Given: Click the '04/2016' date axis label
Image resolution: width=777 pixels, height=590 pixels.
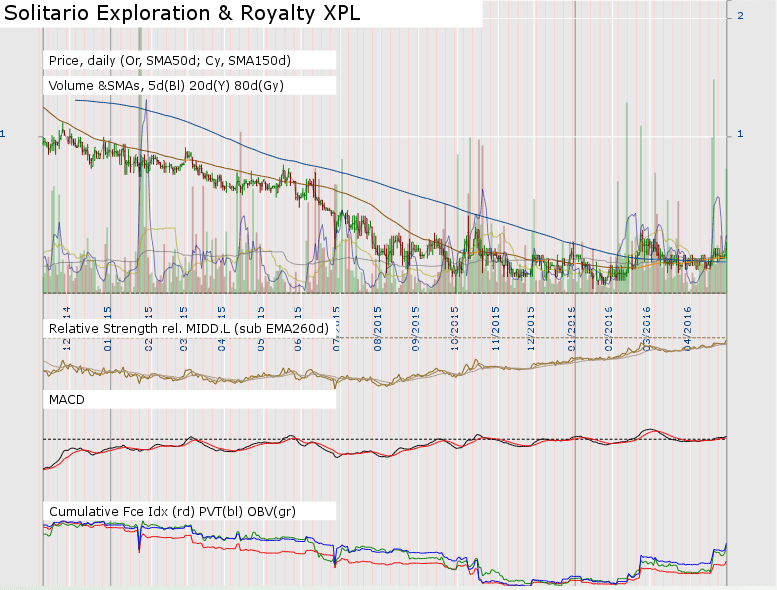Looking at the screenshot, I should [687, 329].
